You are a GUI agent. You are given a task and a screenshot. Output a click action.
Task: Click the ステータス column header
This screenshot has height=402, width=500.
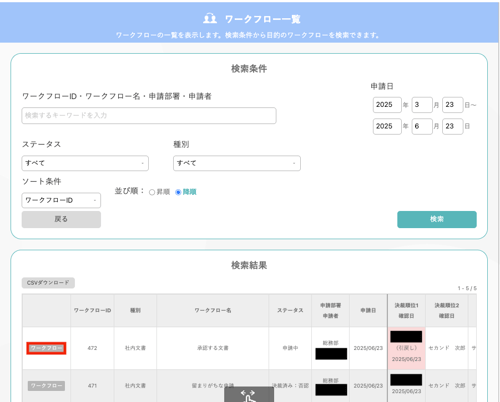[290, 310]
